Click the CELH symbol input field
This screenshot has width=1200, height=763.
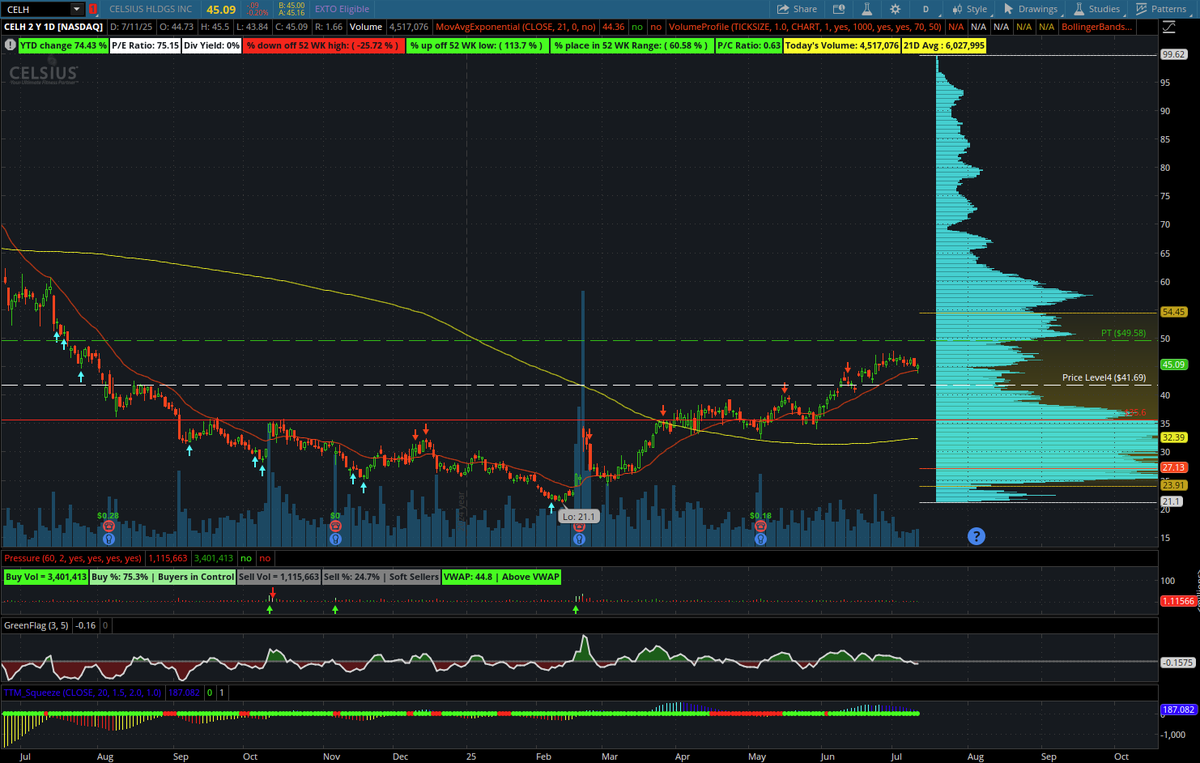click(x=36, y=9)
